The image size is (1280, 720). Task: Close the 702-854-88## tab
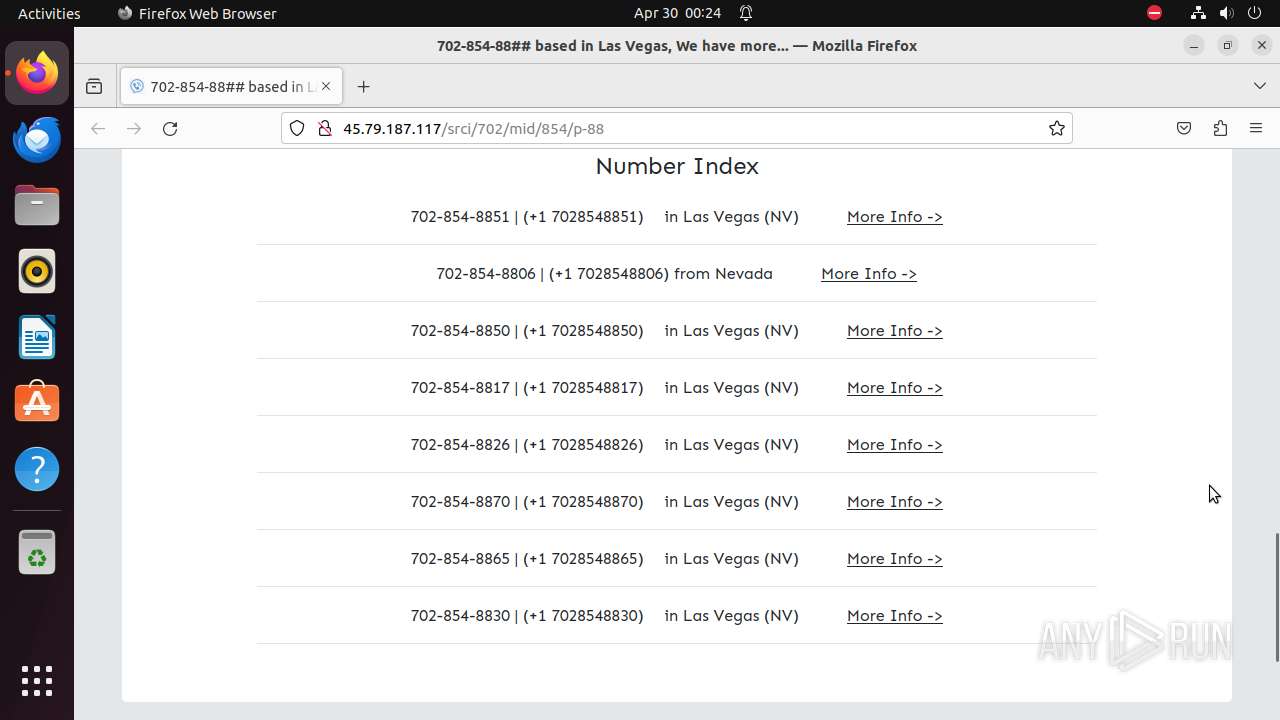326,87
